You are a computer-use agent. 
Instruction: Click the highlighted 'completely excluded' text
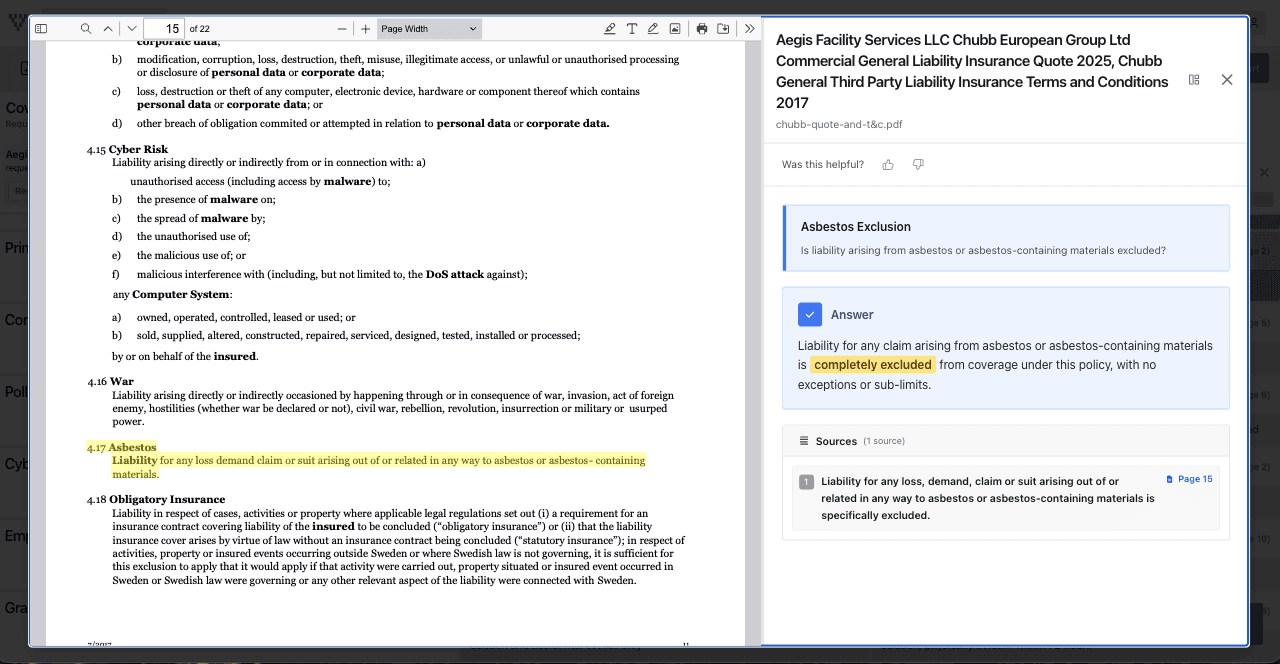873,365
